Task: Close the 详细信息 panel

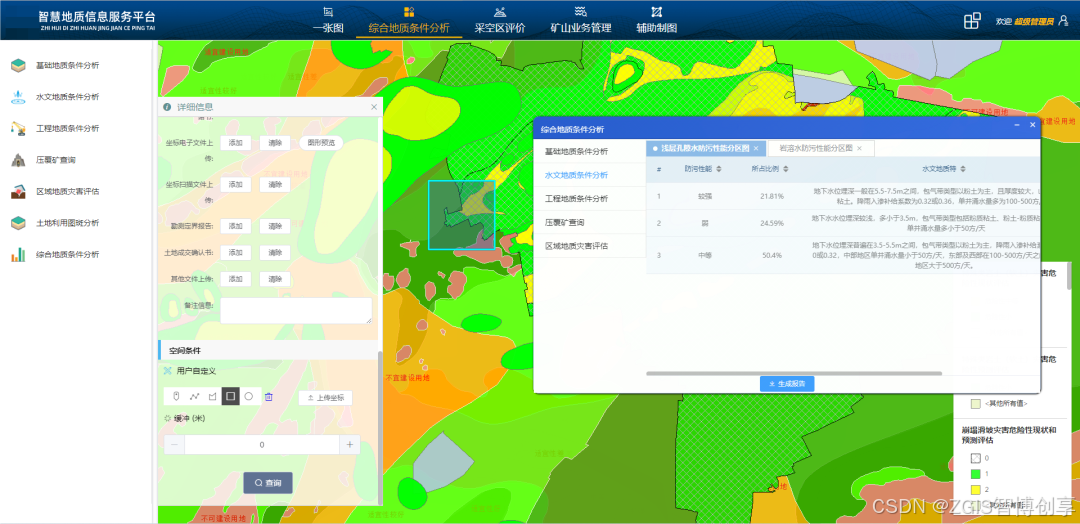Action: [x=374, y=107]
